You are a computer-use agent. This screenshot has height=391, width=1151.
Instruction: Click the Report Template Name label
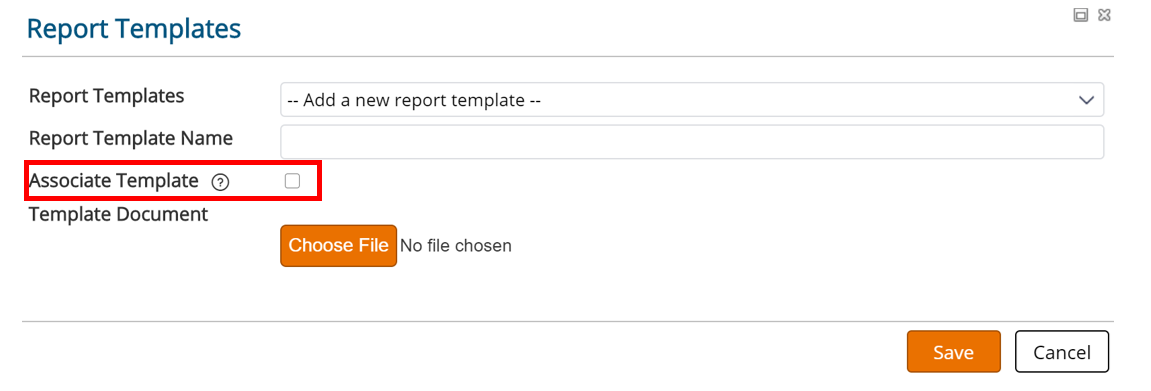pos(131,138)
